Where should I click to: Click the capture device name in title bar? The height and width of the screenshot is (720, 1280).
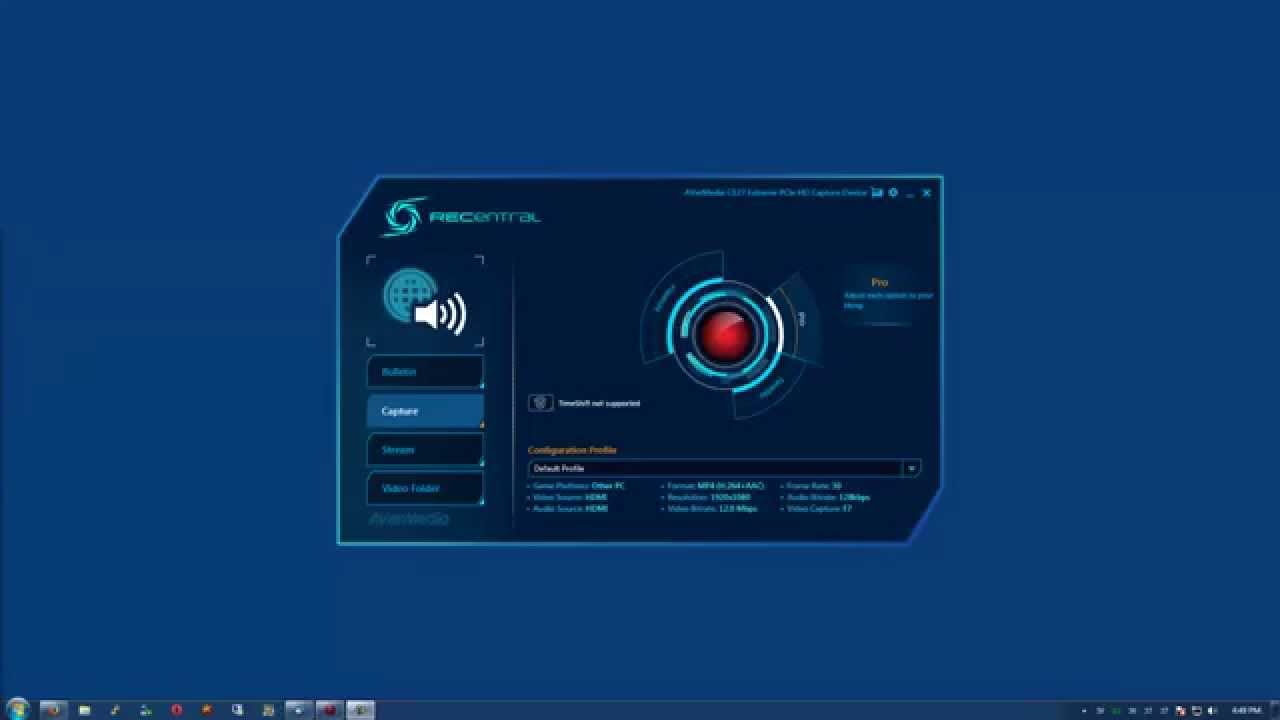[x=775, y=193]
